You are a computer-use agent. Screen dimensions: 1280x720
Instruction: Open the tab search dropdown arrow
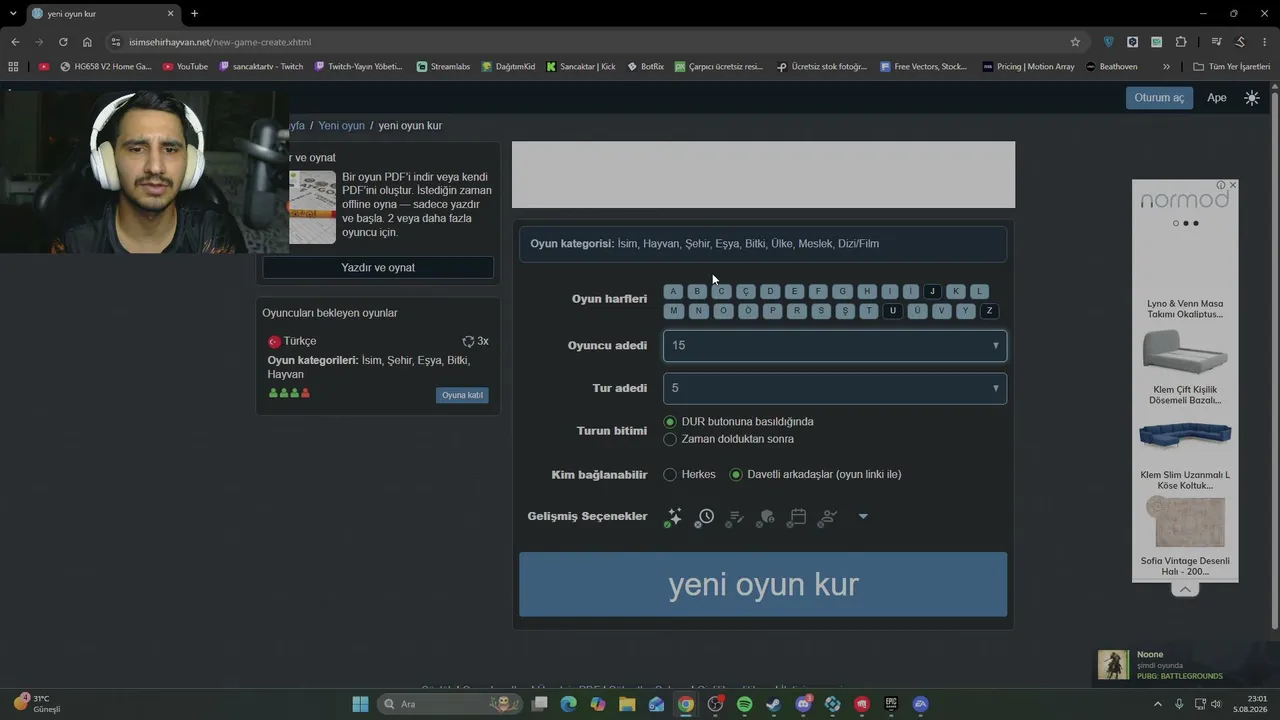[13, 14]
